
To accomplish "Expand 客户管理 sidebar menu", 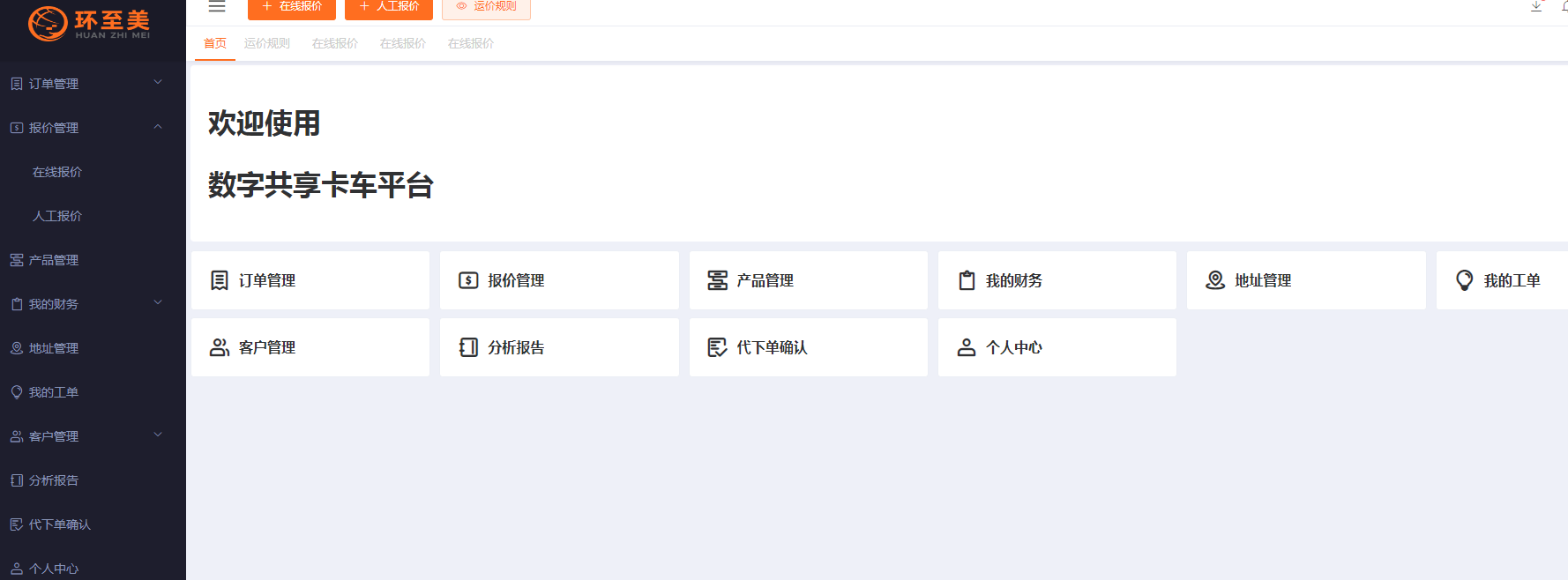I will click(88, 436).
